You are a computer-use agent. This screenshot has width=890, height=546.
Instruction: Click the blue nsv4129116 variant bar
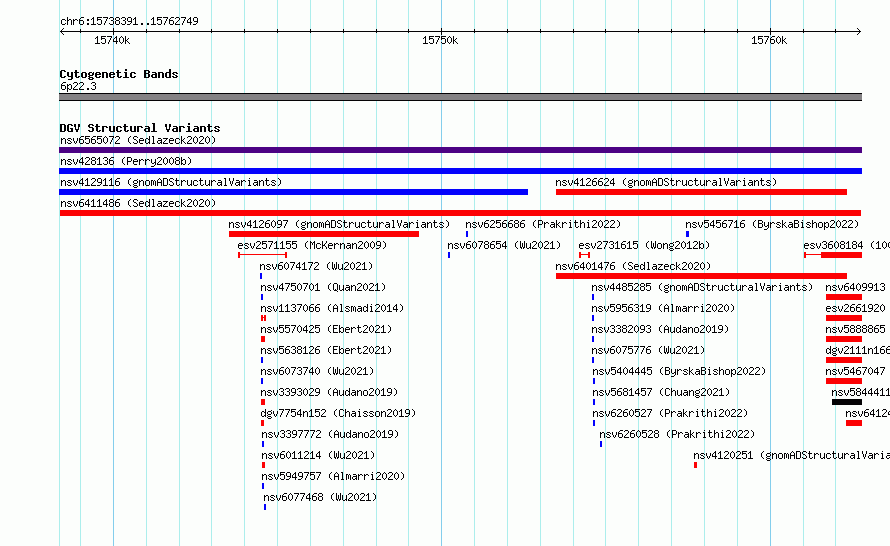293,192
